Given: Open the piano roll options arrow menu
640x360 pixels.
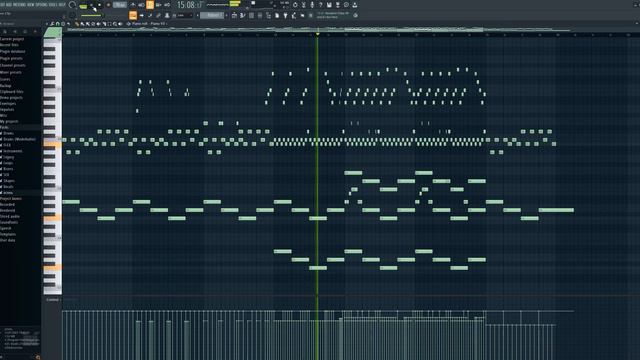Looking at the screenshot, I should click(47, 24).
